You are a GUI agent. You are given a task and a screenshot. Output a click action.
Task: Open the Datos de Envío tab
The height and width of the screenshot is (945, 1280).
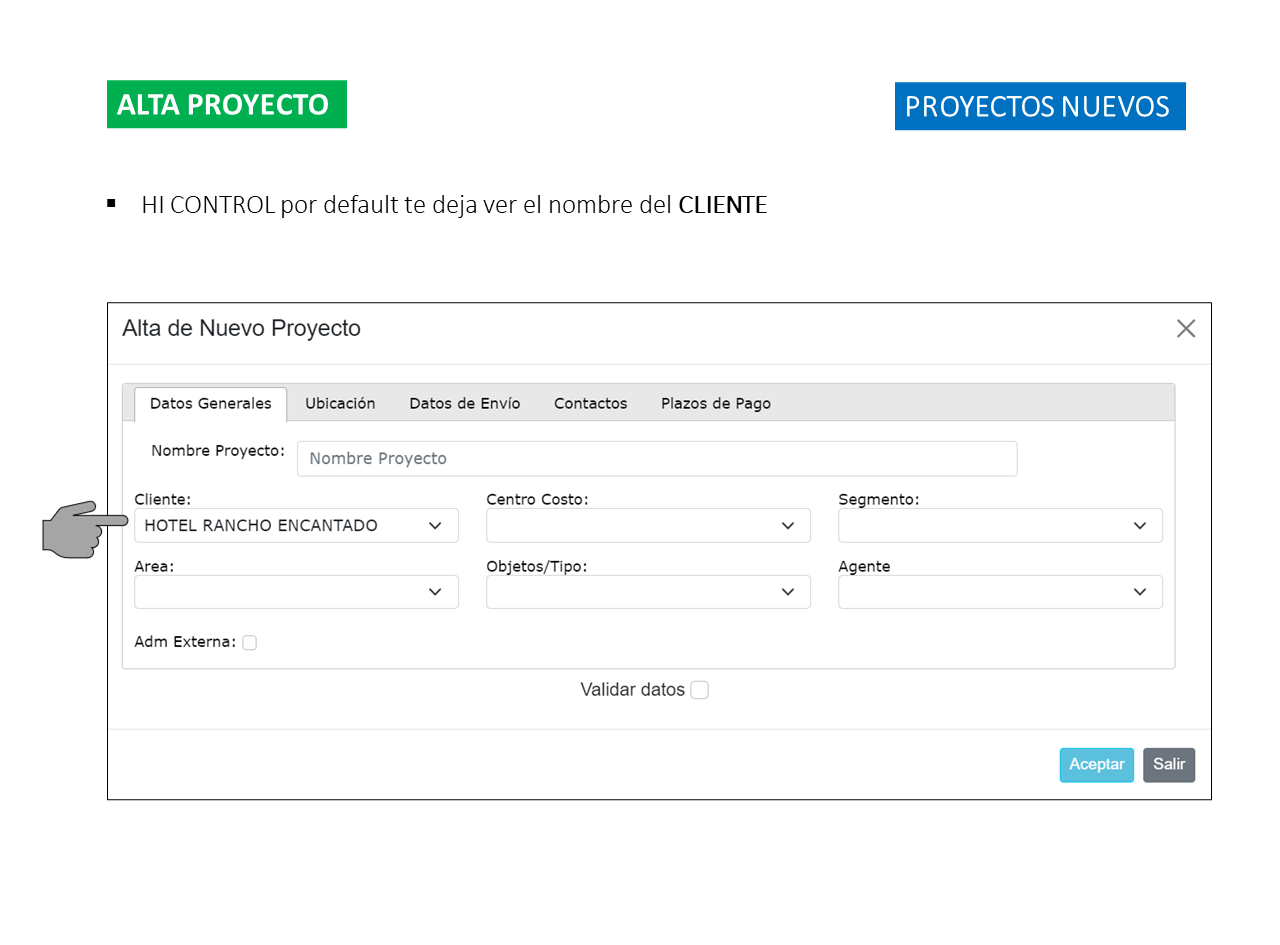(x=464, y=404)
